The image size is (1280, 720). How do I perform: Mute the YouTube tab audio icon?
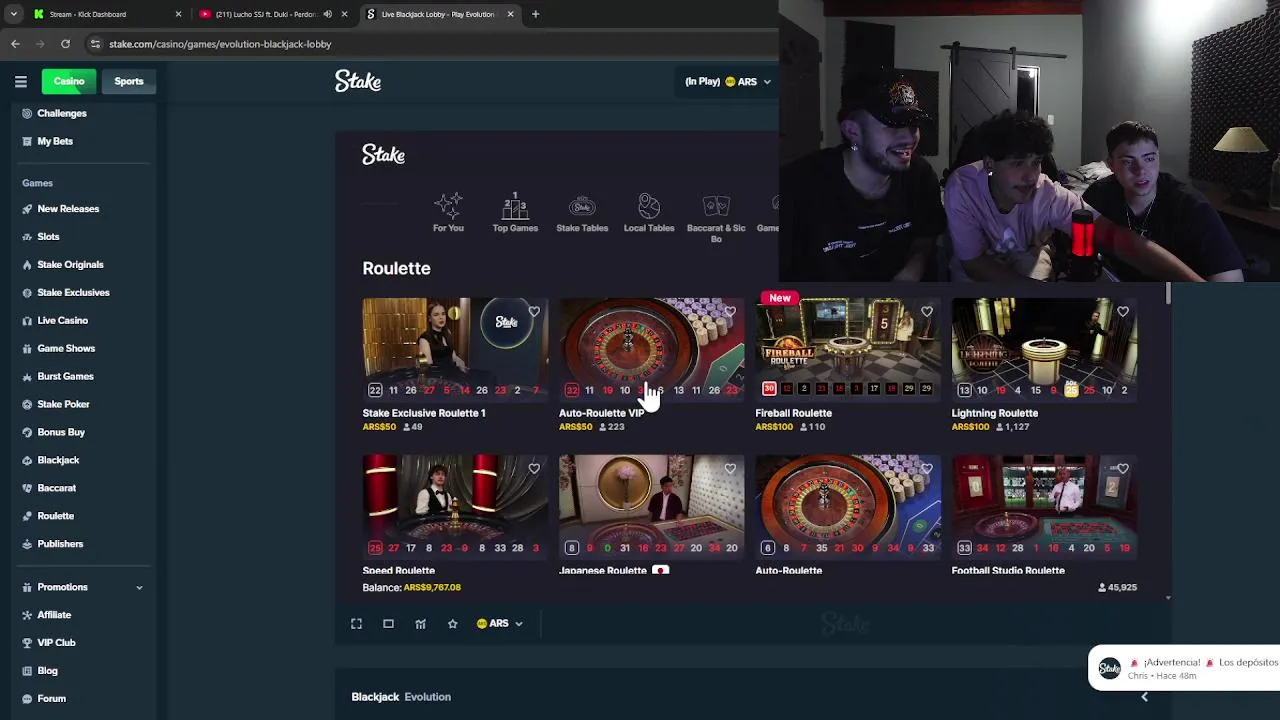[x=327, y=14]
